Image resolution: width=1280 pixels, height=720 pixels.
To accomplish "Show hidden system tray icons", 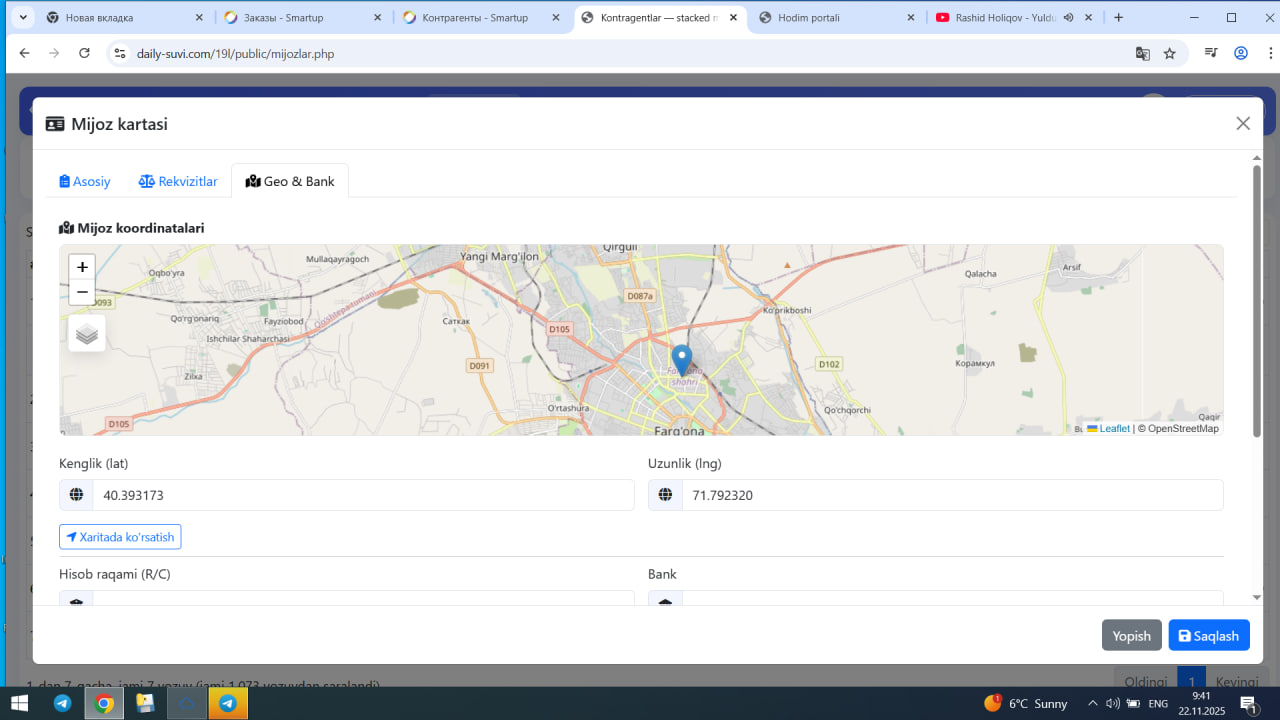I will [x=1093, y=703].
